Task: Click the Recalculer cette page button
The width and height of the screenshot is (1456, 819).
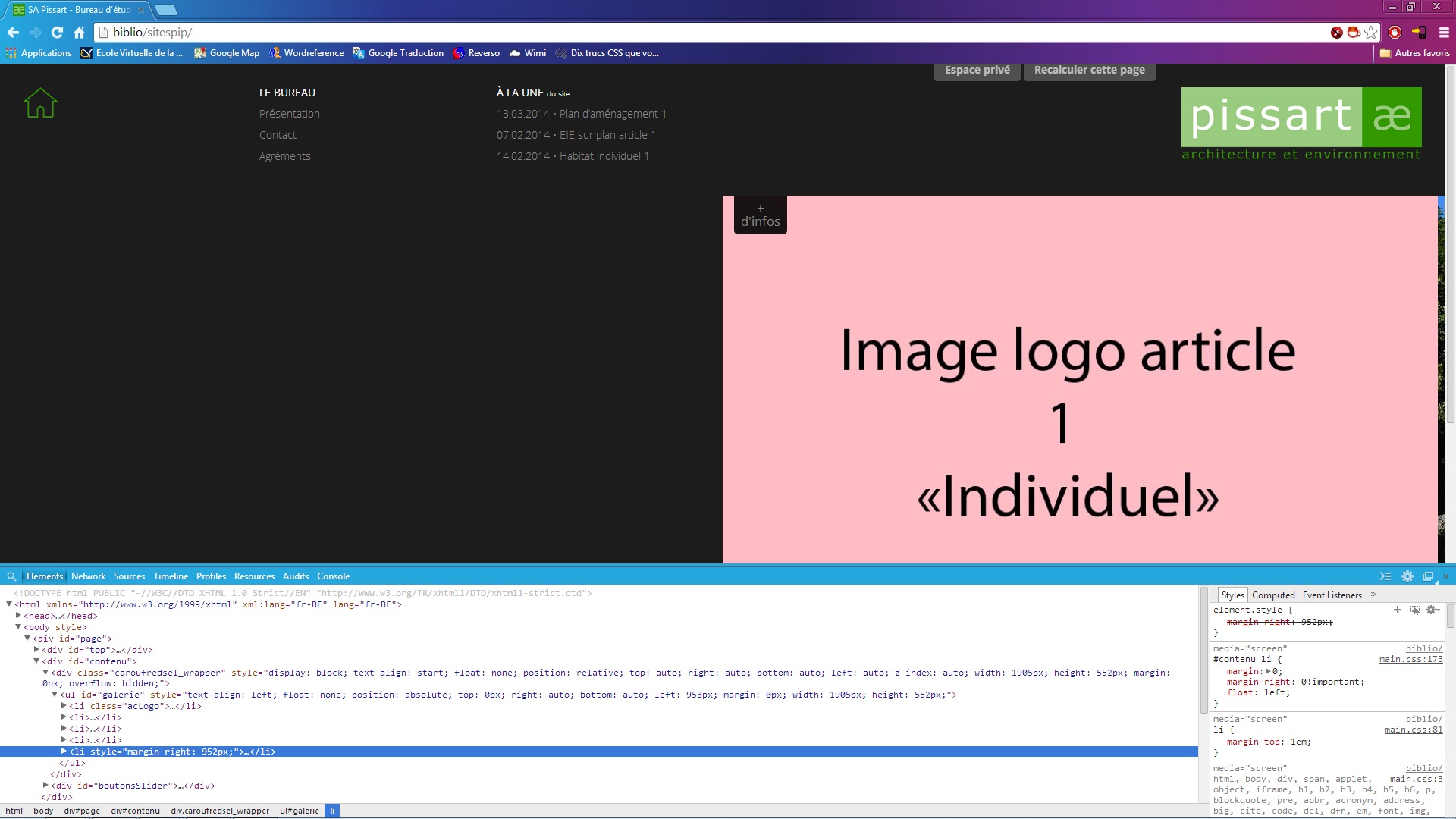Action: 1089,70
